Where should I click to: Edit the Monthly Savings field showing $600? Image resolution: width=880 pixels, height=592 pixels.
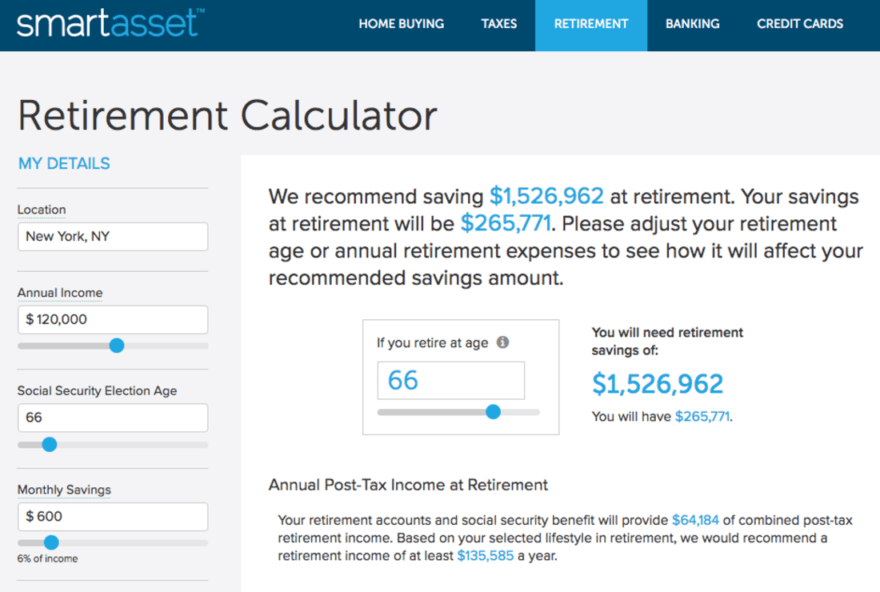(x=112, y=516)
